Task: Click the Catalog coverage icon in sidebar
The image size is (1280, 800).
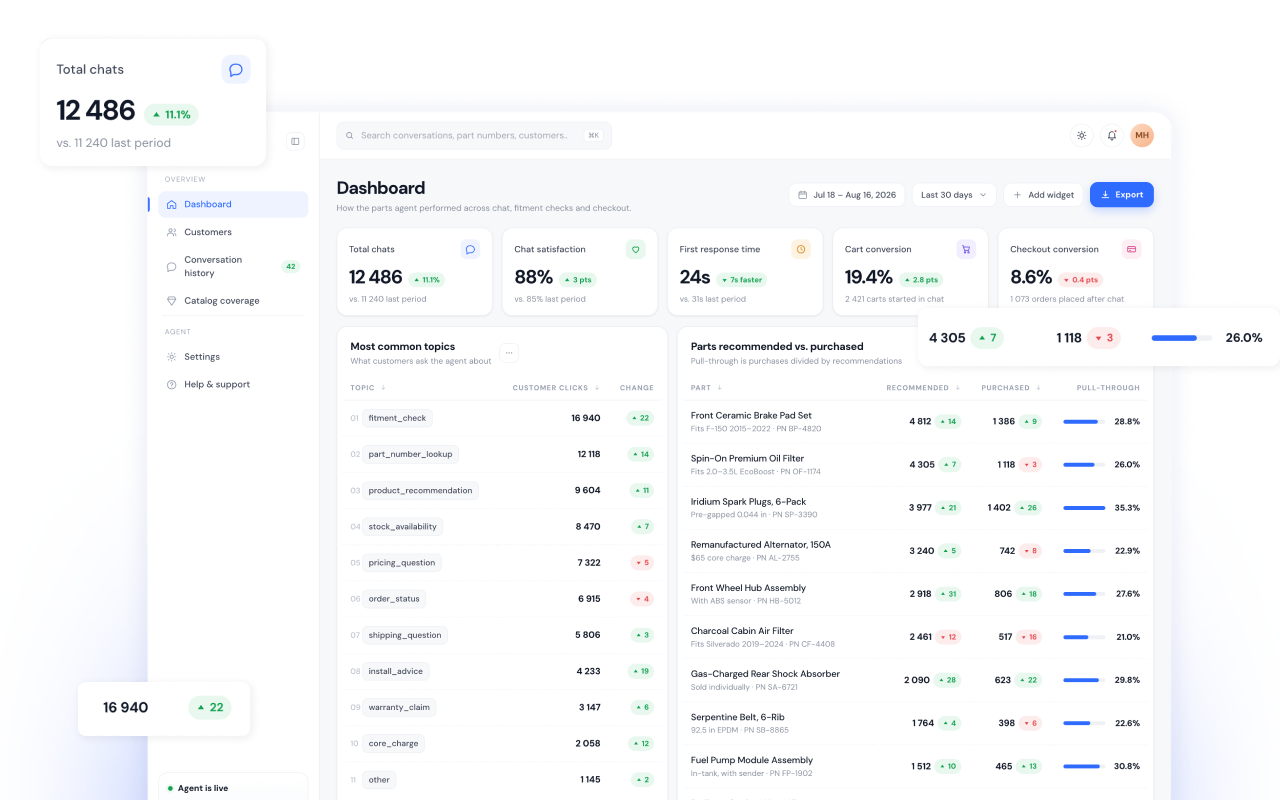Action: pyautogui.click(x=172, y=301)
